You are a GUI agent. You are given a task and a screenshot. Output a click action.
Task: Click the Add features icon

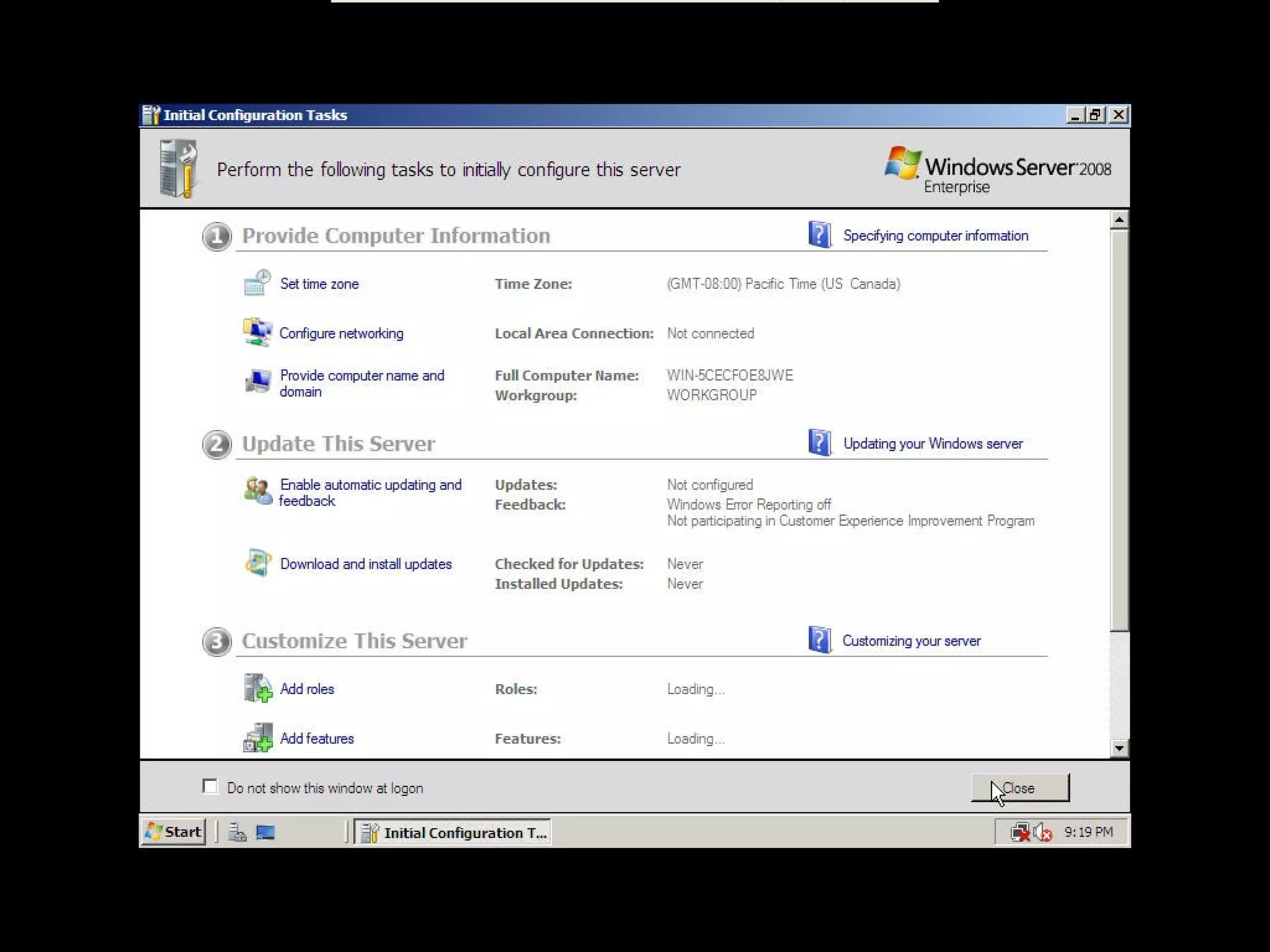[257, 738]
